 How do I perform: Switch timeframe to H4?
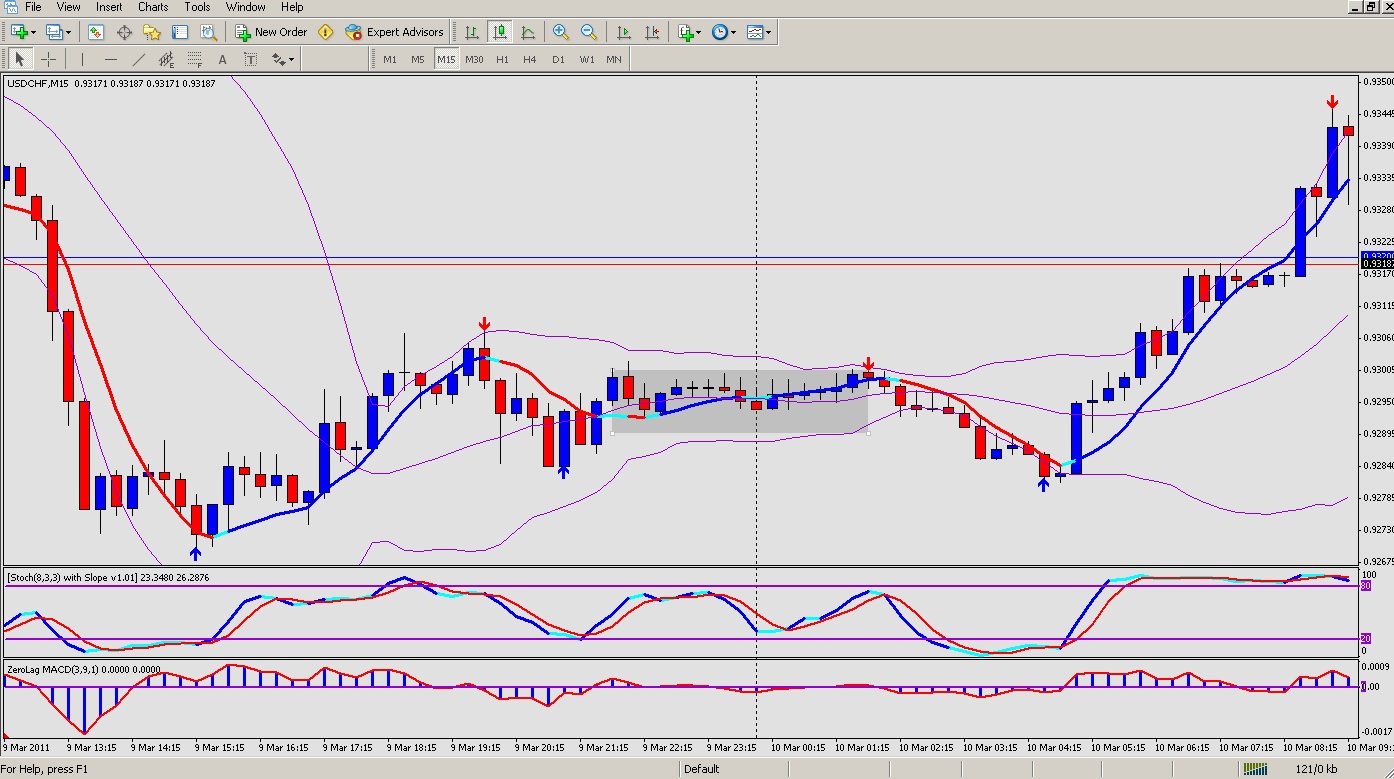tap(530, 59)
